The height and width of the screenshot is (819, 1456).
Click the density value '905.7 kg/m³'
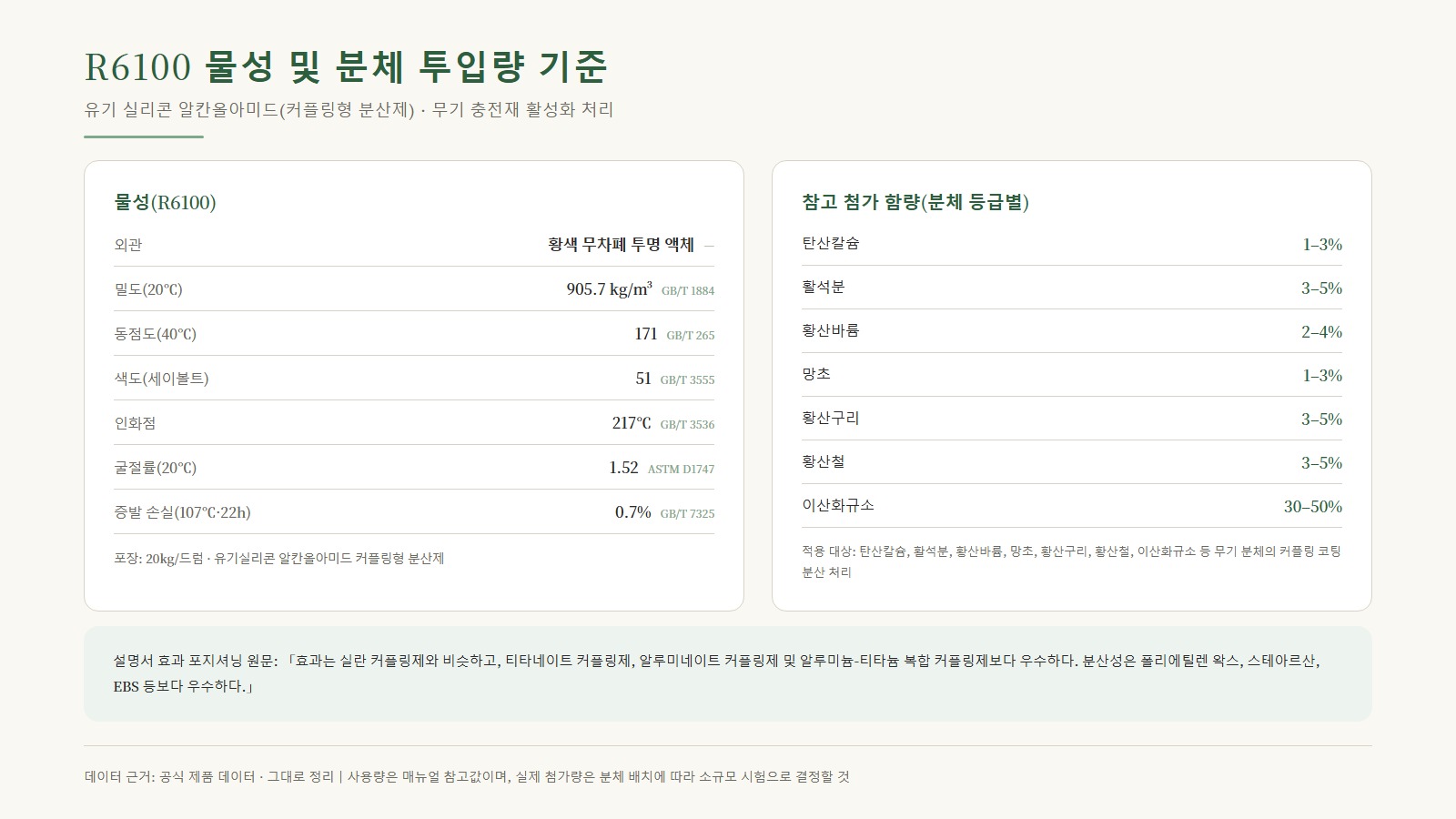(609, 289)
